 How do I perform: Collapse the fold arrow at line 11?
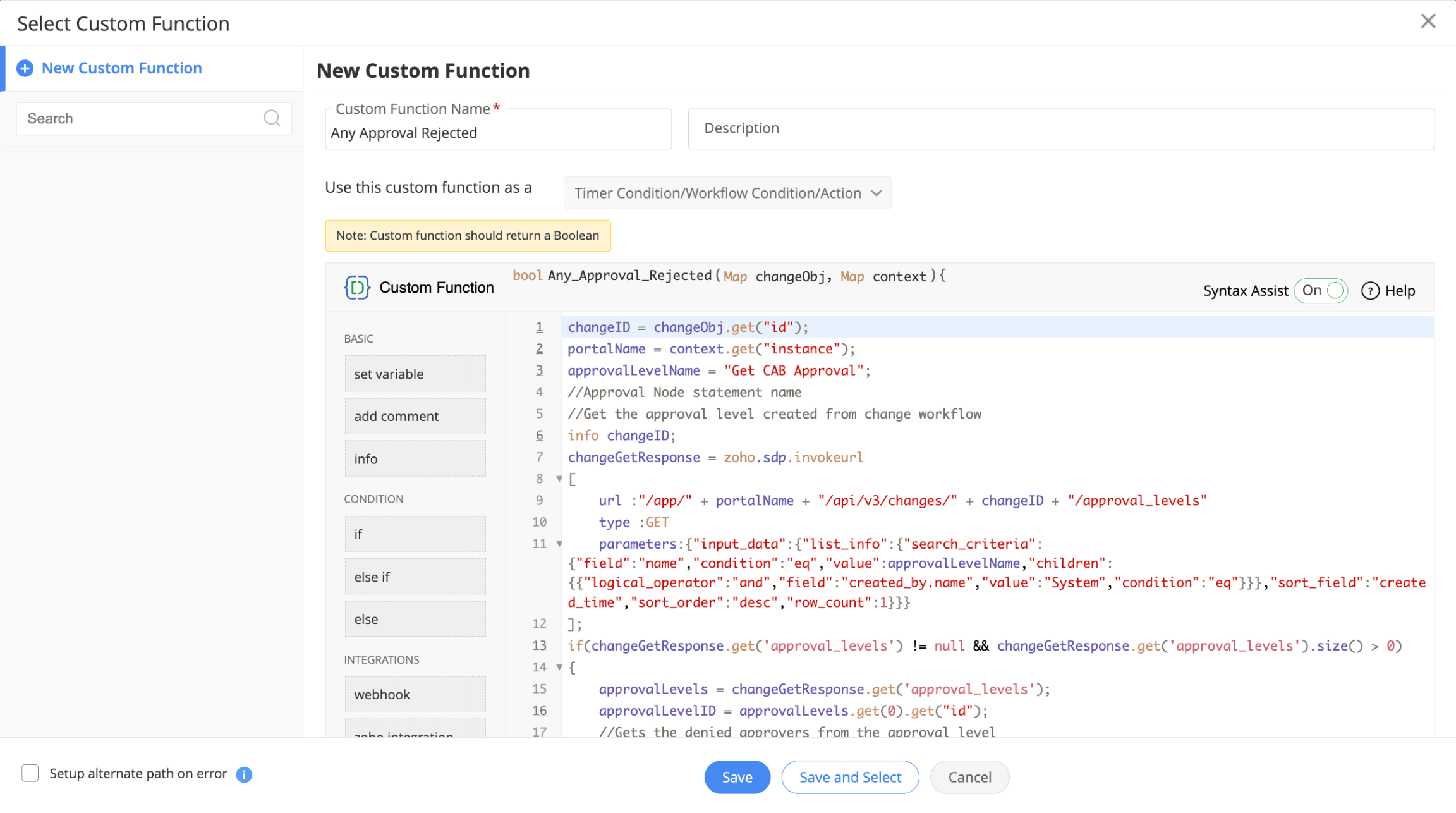pos(559,544)
